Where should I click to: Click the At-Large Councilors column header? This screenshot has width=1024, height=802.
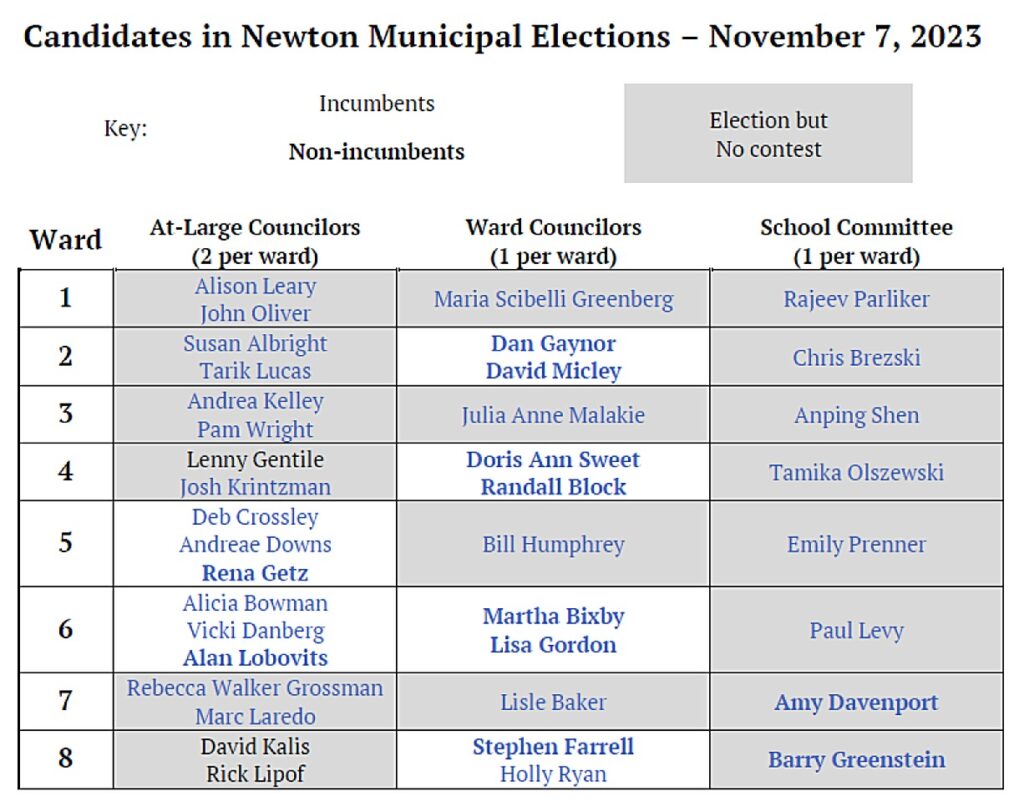255,241
